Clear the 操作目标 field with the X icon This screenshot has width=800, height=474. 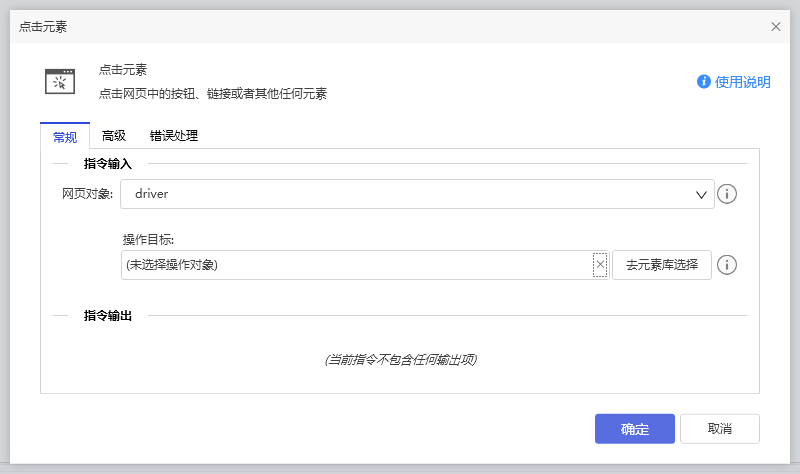[x=600, y=265]
